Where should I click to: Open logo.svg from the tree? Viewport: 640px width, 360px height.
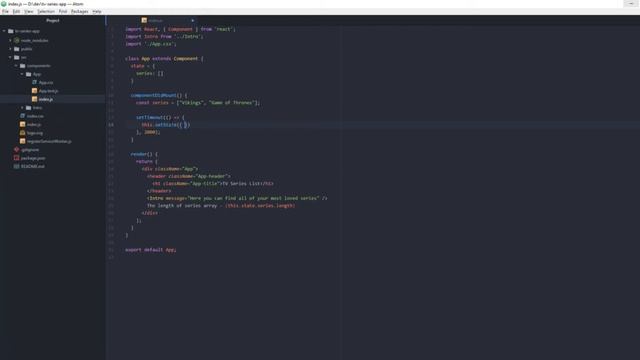35,133
